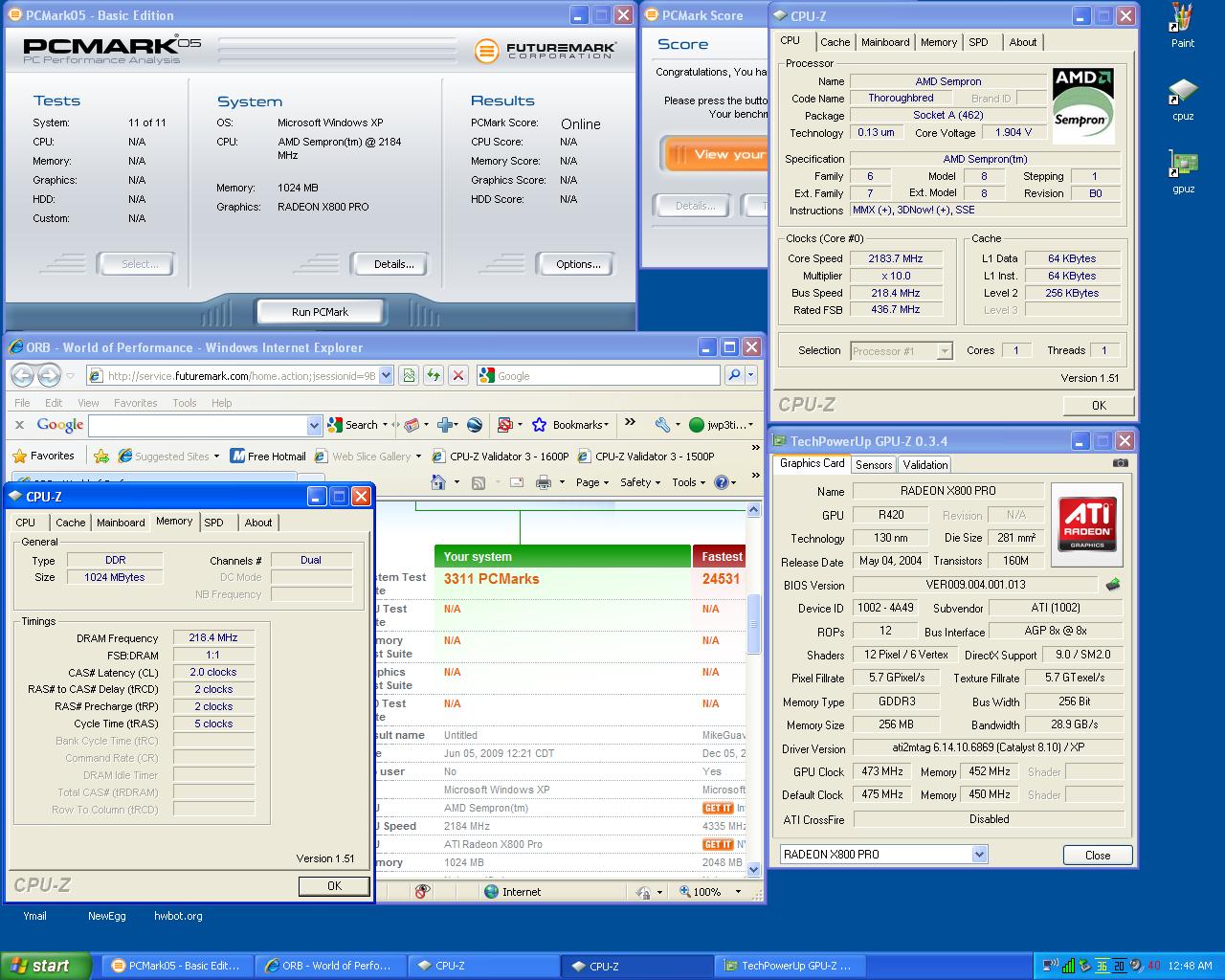Expand Google toolbar search box dropdown

(314, 425)
